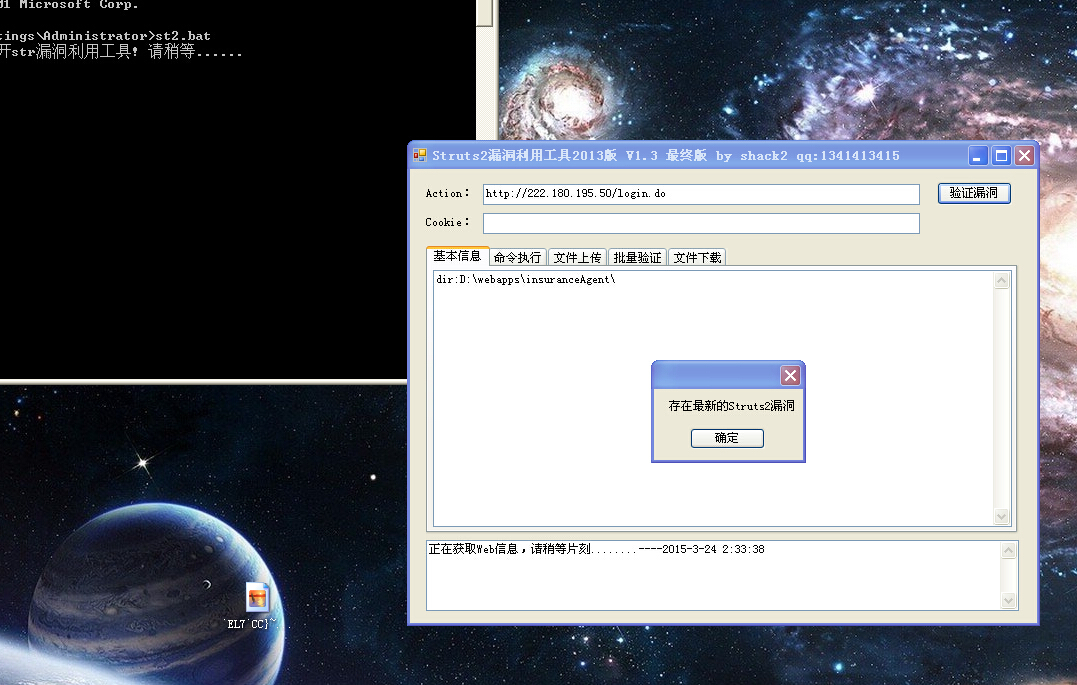Viewport: 1077px width, 685px height.
Task: Click info panel scrollbar up arrow
Action: [1001, 280]
